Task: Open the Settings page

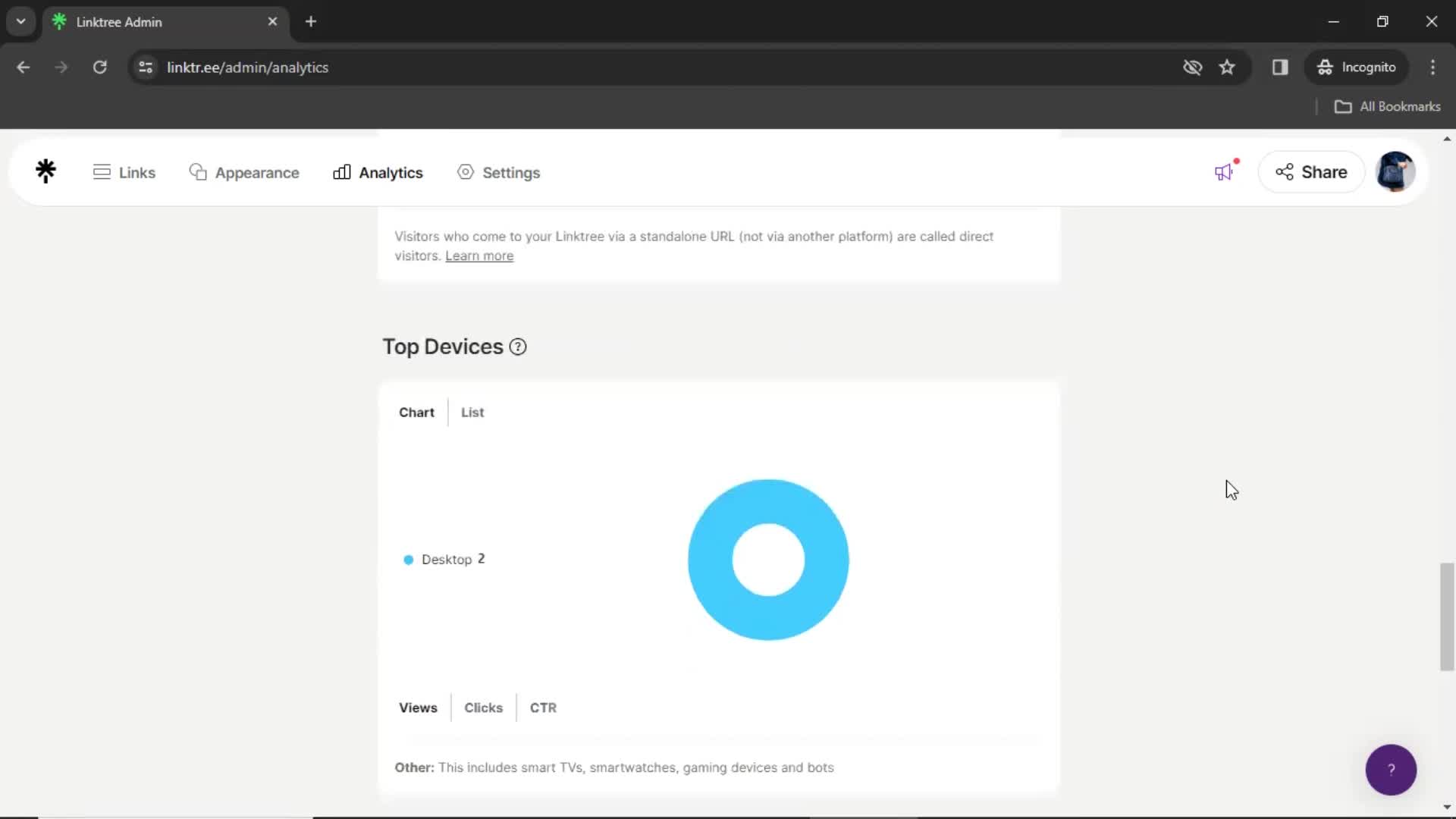Action: 498,173
